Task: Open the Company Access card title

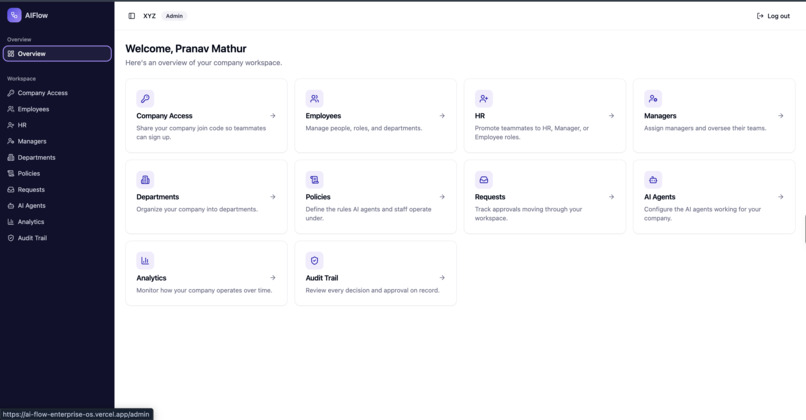Action: tap(164, 116)
